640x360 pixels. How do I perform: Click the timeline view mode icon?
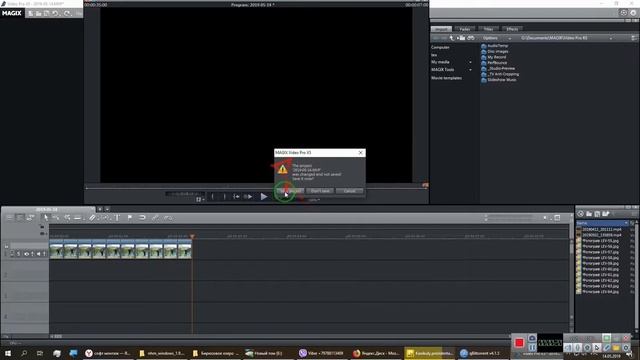coord(19,218)
